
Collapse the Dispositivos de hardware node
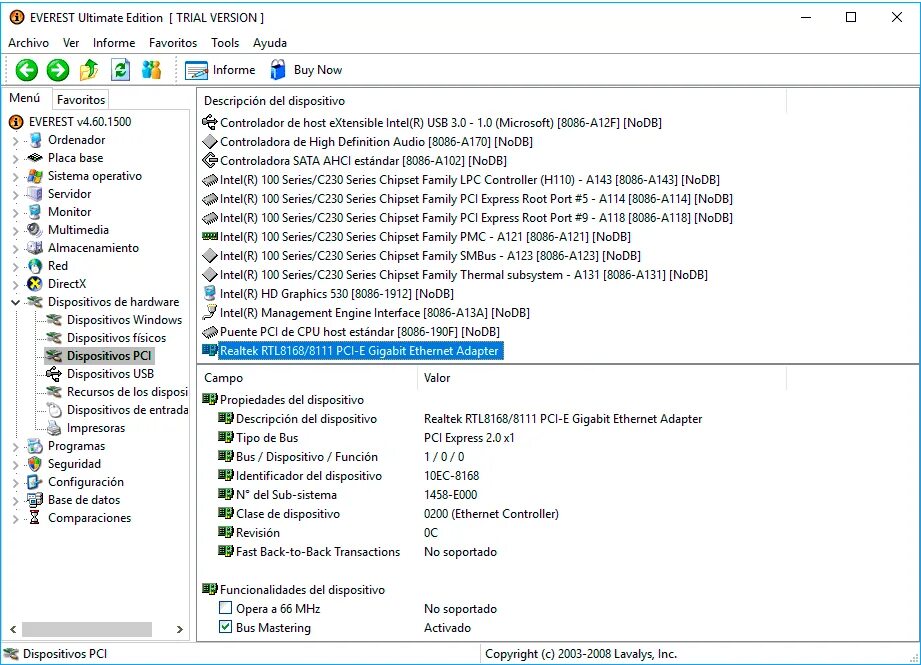(x=16, y=302)
